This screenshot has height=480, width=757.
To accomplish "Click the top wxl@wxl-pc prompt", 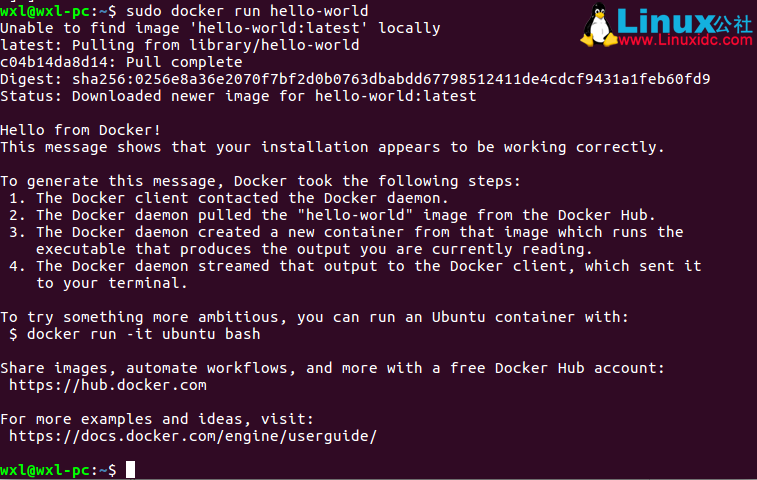I will (58, 11).
